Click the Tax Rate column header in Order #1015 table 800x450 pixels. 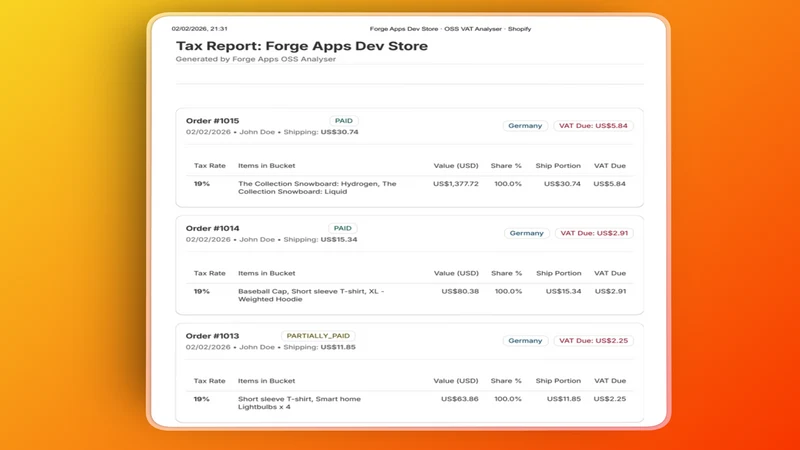pyautogui.click(x=210, y=166)
